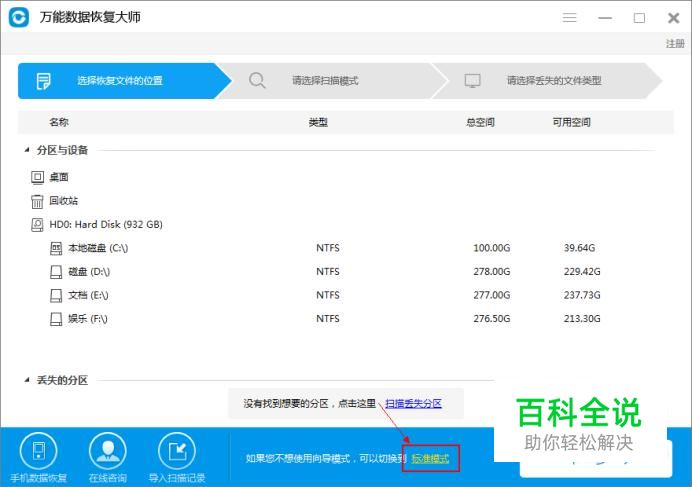Click the 注册 register link
Image resolution: width=692 pixels, height=487 pixels.
click(x=675, y=43)
